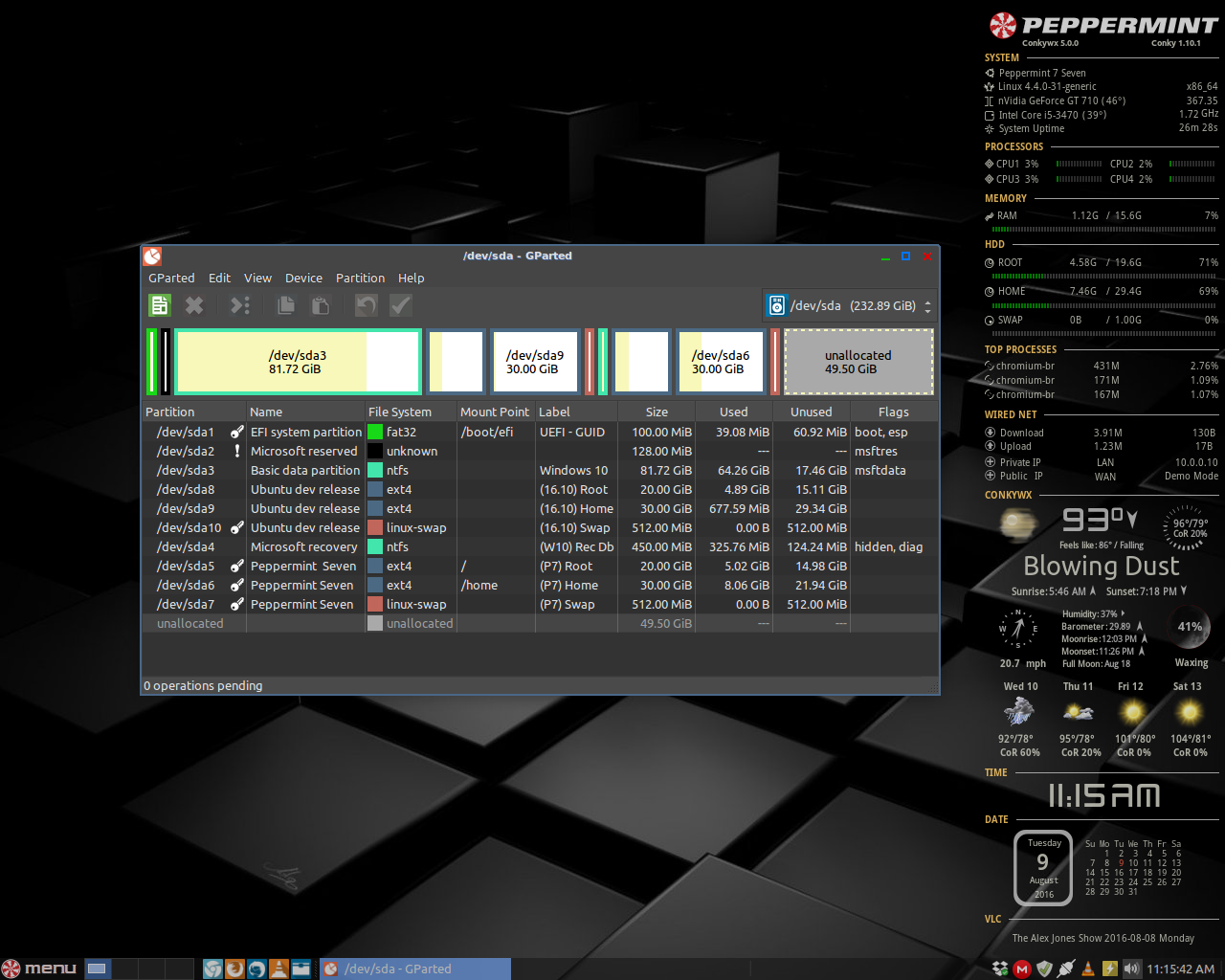Click the key icon beside /dev/sda1
The width and height of the screenshot is (1225, 980).
[x=236, y=432]
